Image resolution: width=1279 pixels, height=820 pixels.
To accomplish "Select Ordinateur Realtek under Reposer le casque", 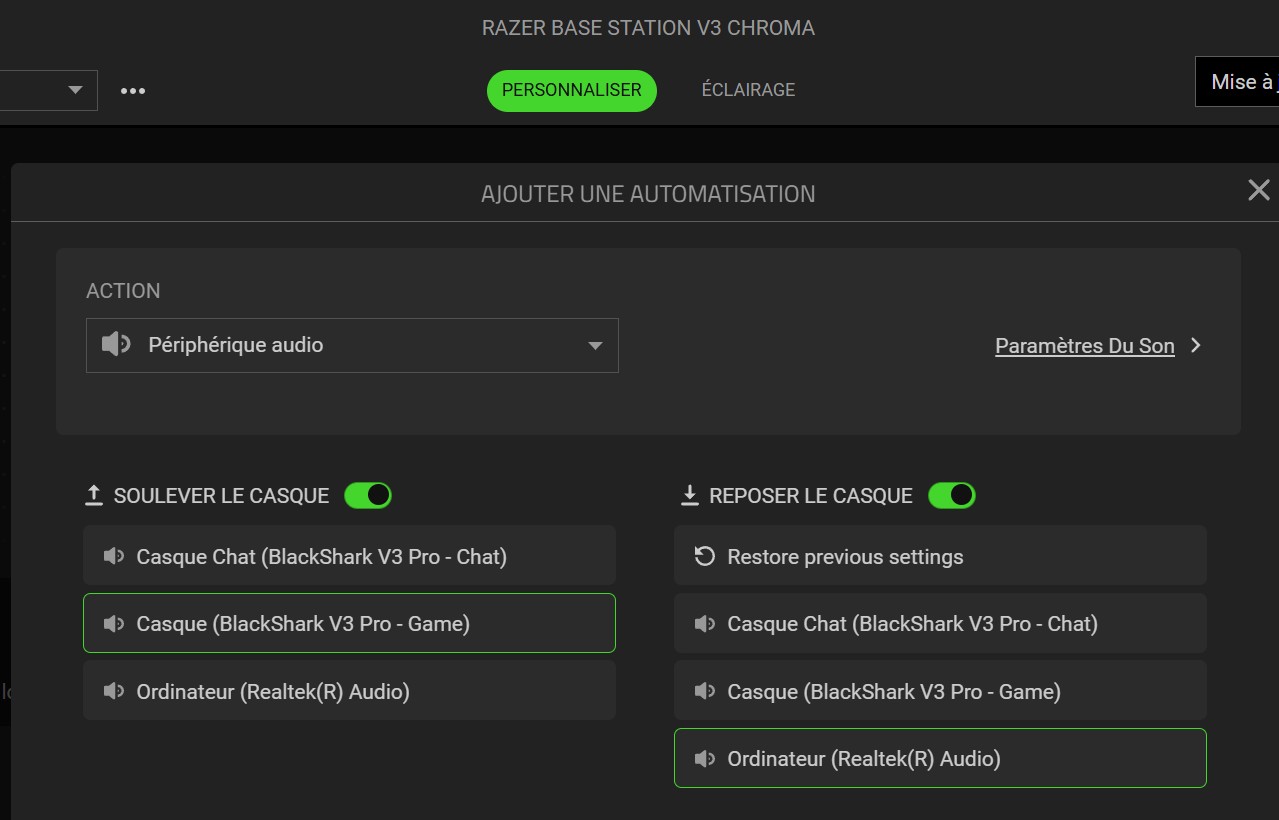I will point(940,758).
